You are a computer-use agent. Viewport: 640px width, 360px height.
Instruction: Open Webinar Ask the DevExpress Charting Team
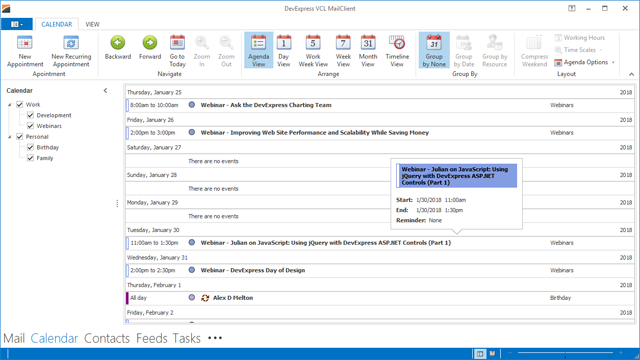(x=380, y=105)
